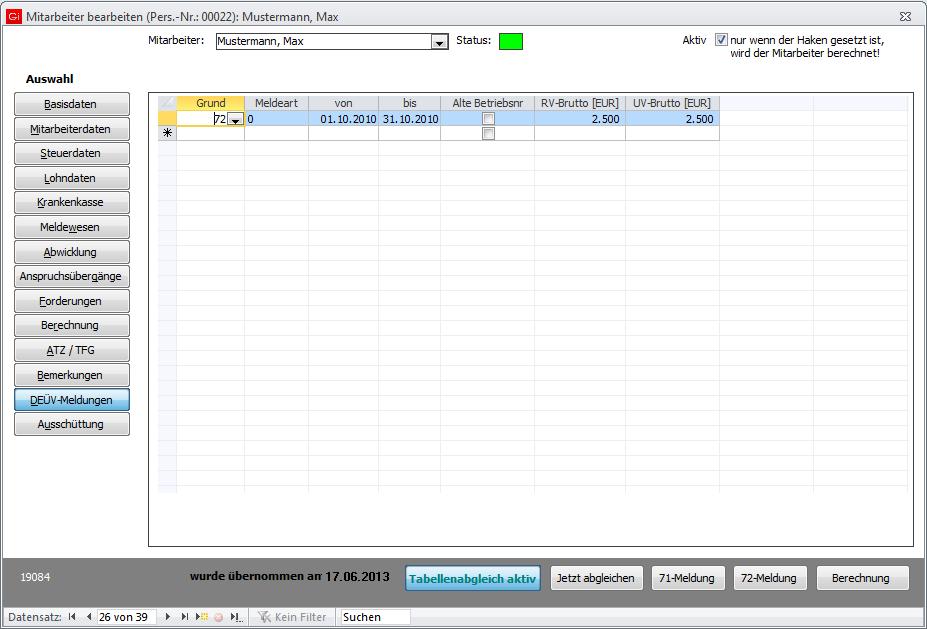Click the date 17.06.2013
927x629 pixels.
pyautogui.click(x=357, y=576)
